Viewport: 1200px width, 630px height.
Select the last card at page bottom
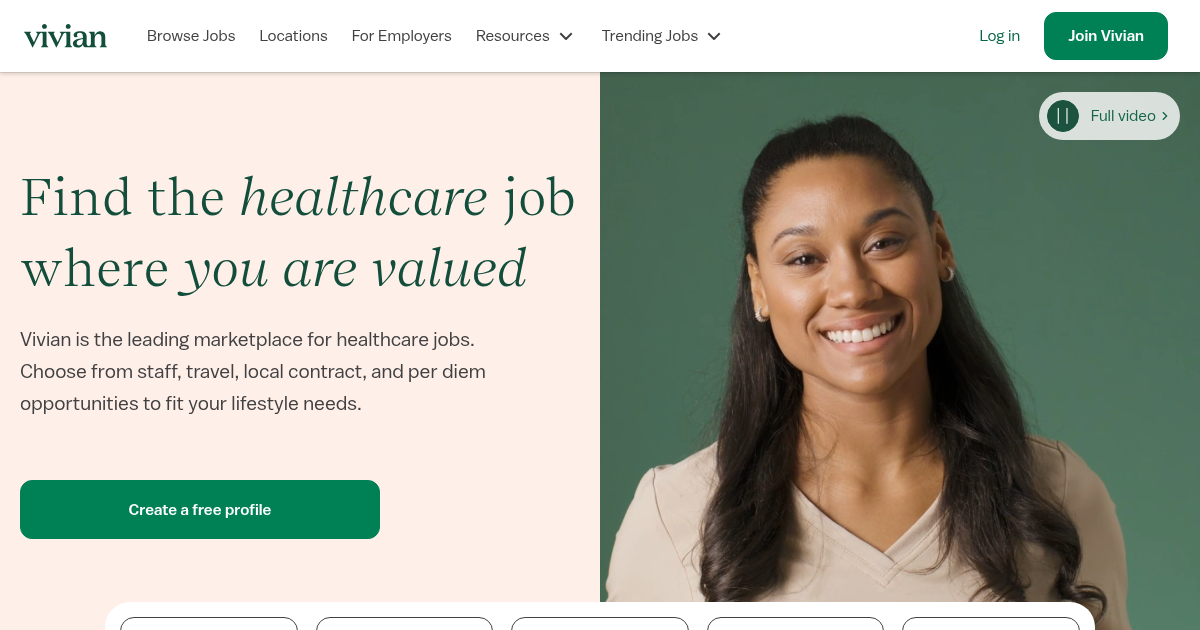991,624
